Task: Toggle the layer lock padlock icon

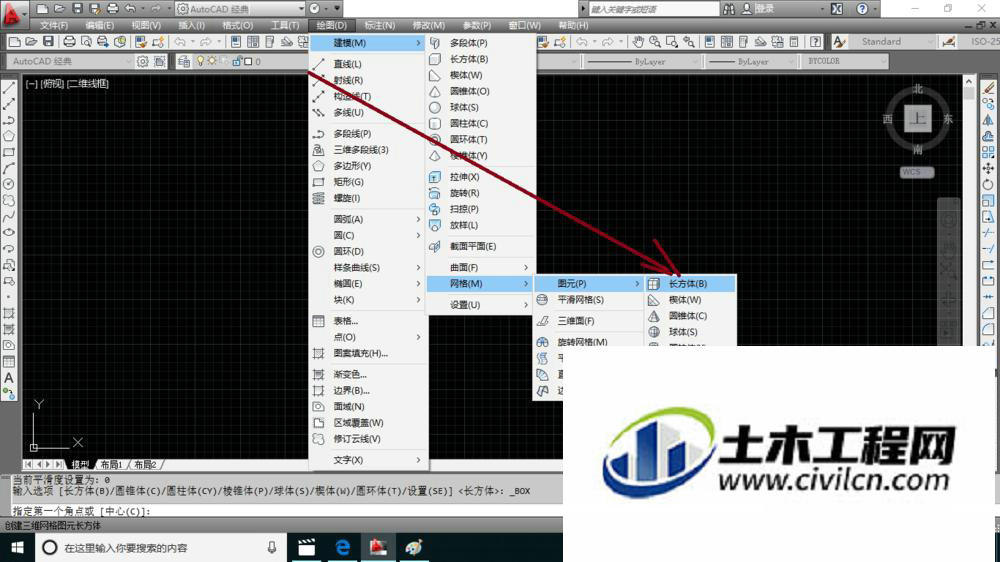Action: pos(237,61)
